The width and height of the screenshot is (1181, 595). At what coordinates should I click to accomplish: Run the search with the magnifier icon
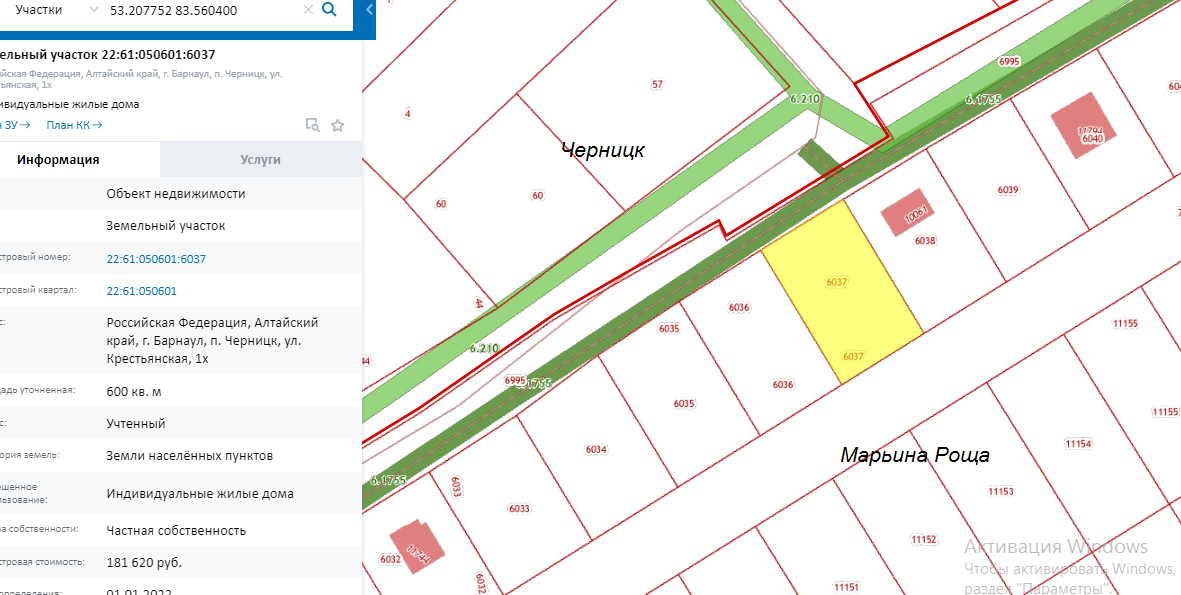coord(328,10)
